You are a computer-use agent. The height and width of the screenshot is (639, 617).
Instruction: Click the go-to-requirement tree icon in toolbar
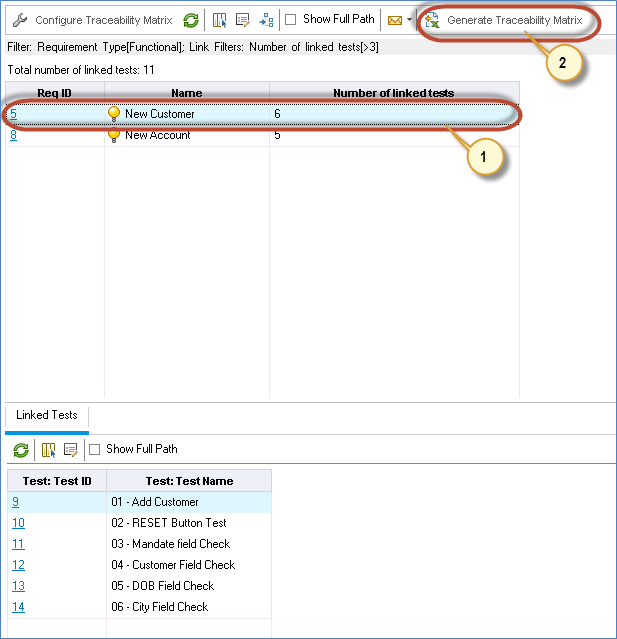pyautogui.click(x=265, y=20)
